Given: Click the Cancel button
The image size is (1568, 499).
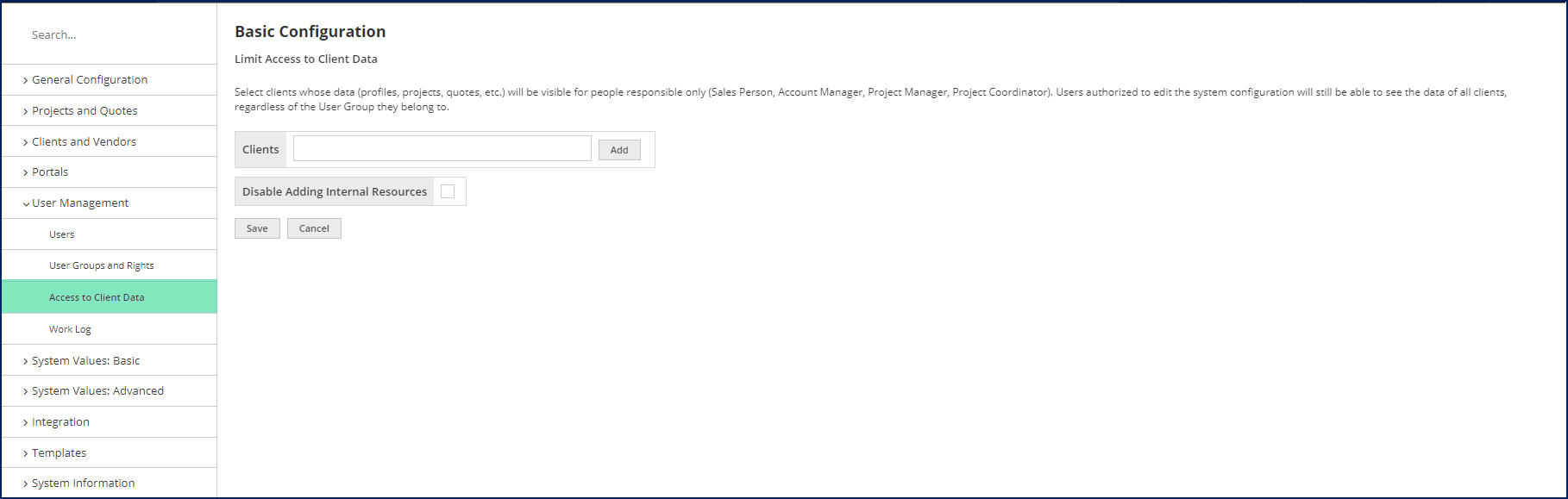Looking at the screenshot, I should pyautogui.click(x=314, y=228).
